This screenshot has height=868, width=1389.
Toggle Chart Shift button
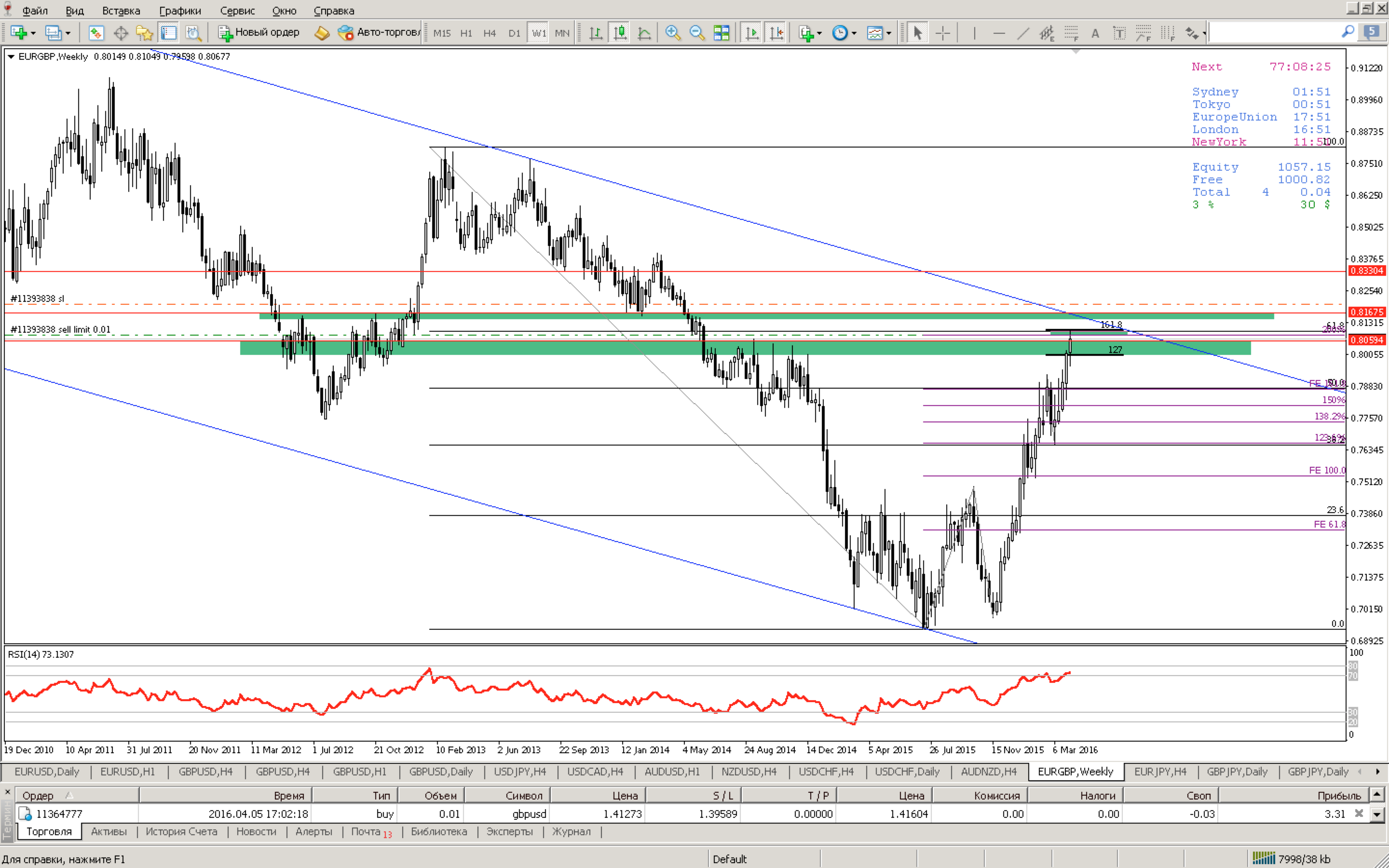pos(776,33)
